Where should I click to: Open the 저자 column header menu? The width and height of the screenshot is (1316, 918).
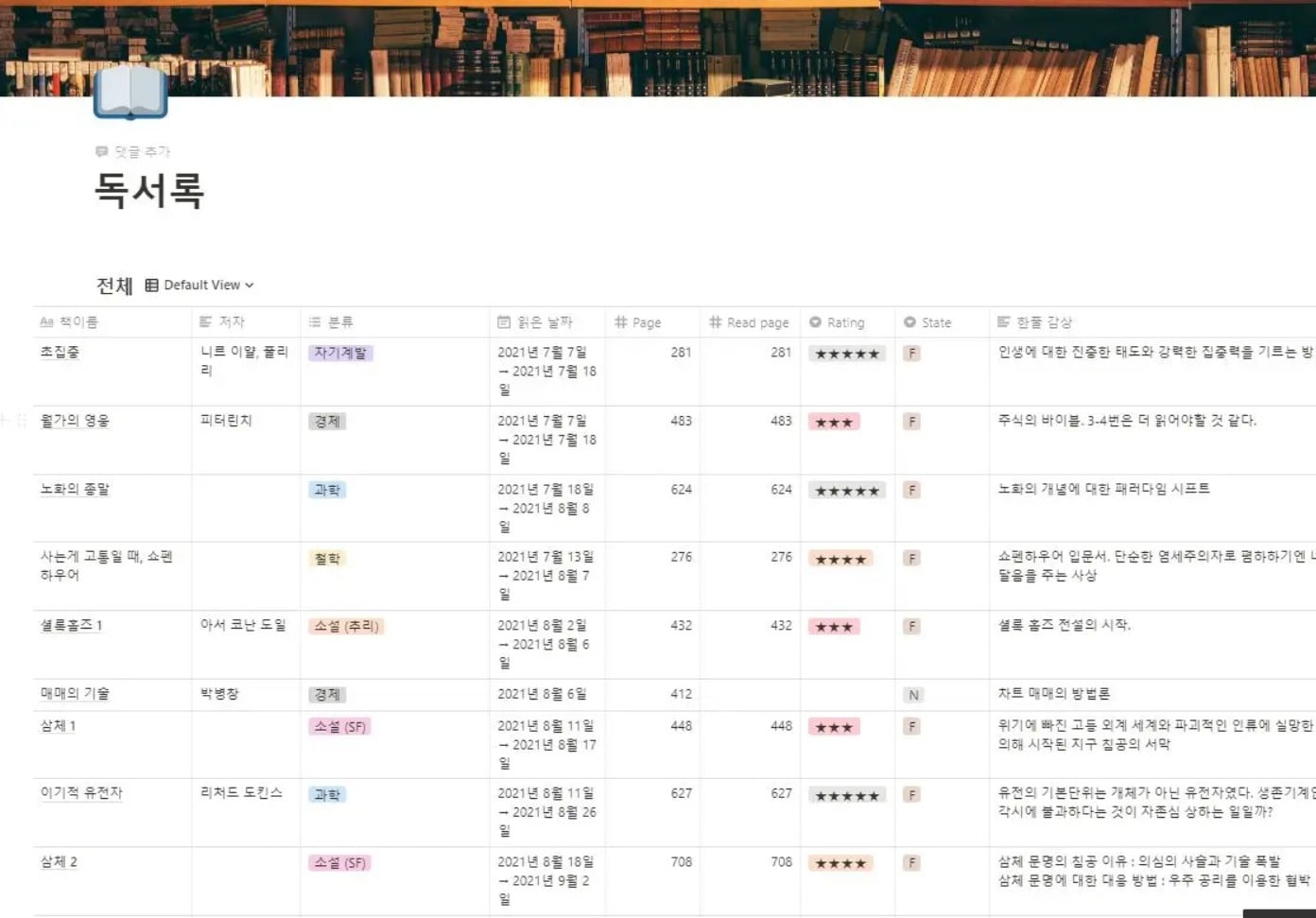246,322
